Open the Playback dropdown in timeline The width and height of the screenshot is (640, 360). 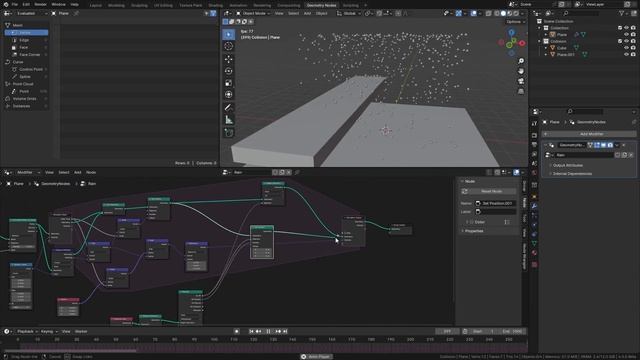click(x=27, y=331)
